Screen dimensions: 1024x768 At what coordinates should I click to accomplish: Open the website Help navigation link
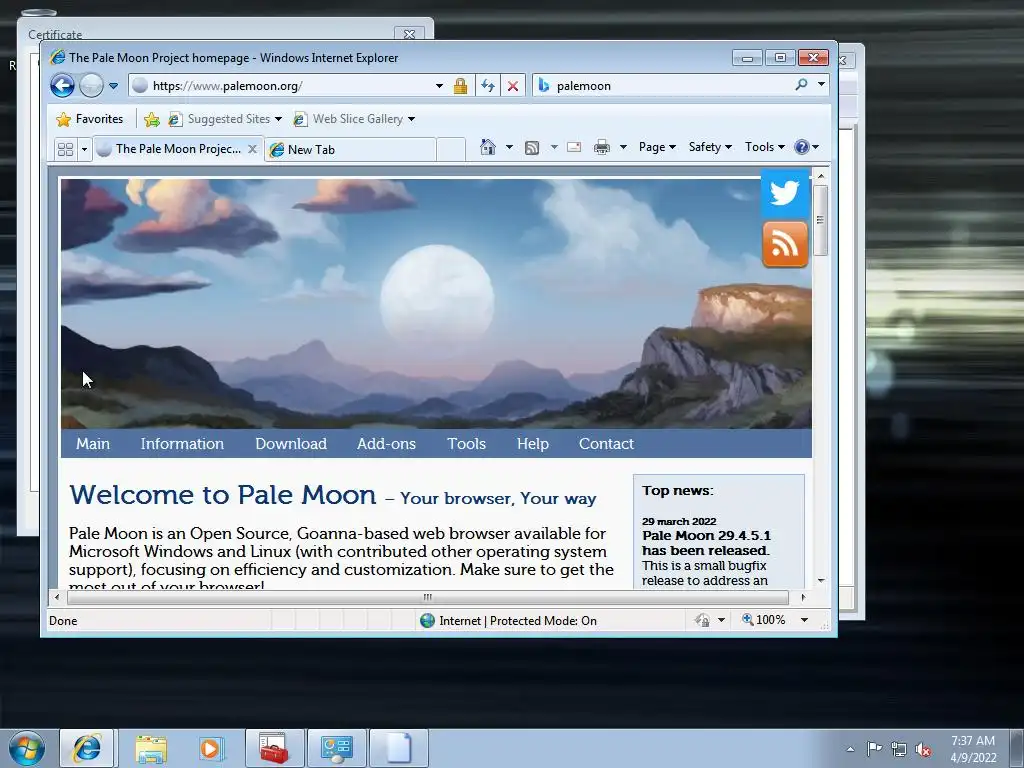pyautogui.click(x=533, y=443)
